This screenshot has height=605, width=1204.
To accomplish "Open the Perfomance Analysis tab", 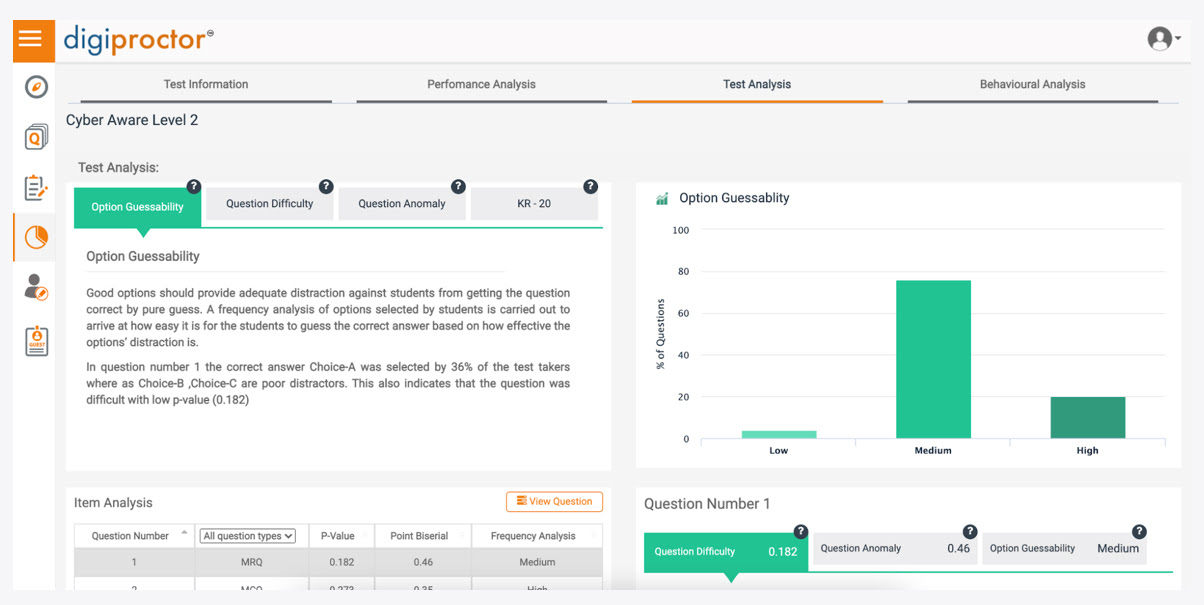I will [481, 85].
